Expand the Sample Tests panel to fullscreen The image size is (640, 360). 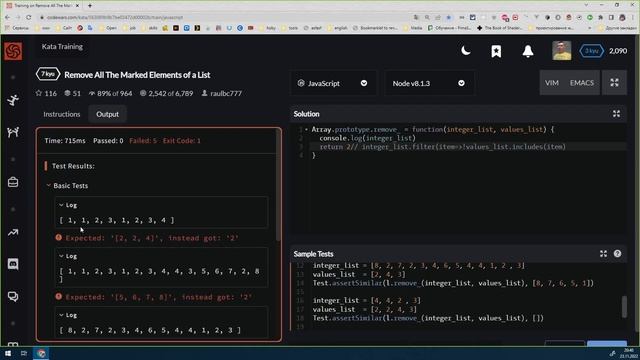tap(603, 254)
